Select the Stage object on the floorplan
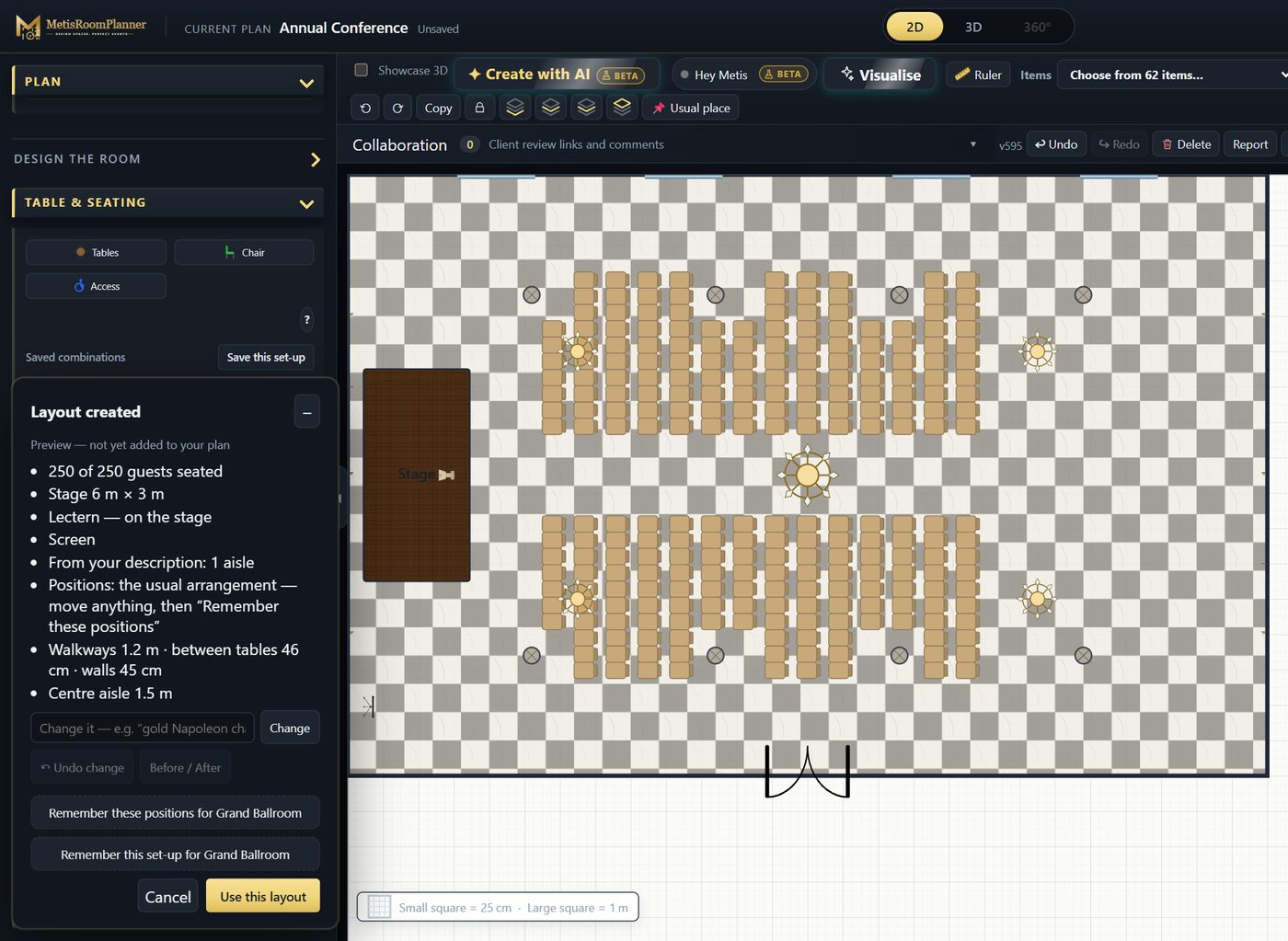This screenshot has width=1288, height=941. 417,475
